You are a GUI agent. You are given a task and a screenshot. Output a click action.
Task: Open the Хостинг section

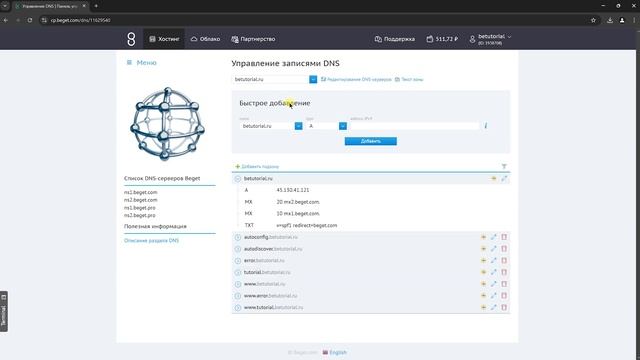[164, 39]
